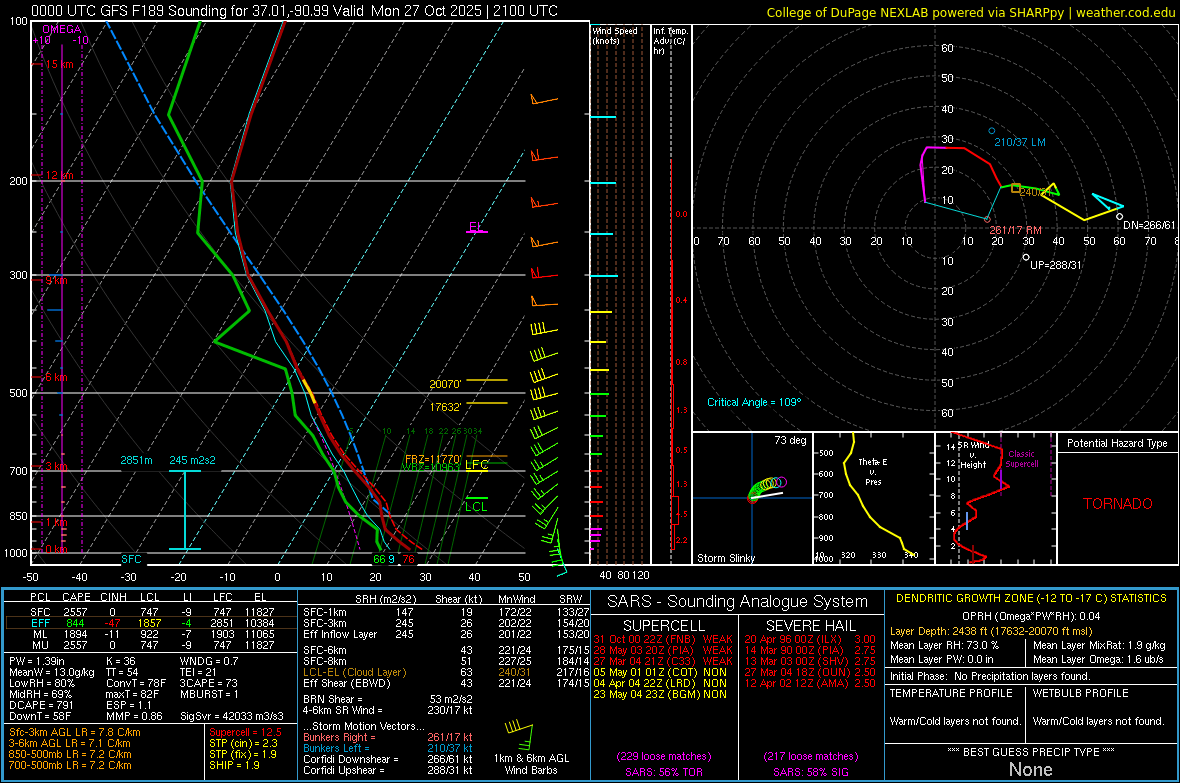Click the 'Mean Layer RH: 73.0 %' value
The width and height of the screenshot is (1180, 783).
(944, 645)
